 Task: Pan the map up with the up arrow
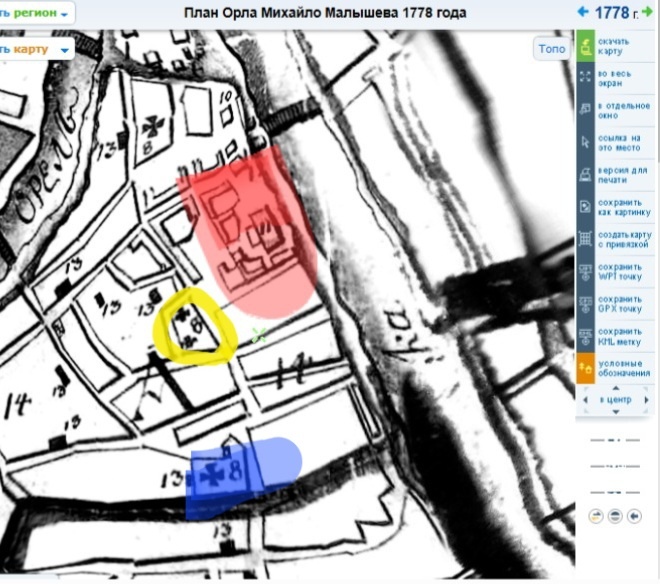[616, 388]
